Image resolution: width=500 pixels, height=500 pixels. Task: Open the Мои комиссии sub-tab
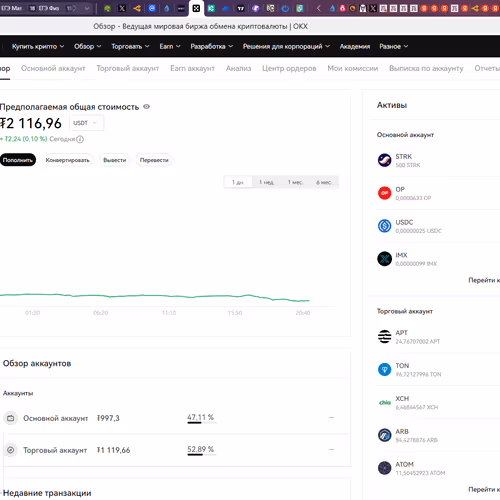point(353,68)
